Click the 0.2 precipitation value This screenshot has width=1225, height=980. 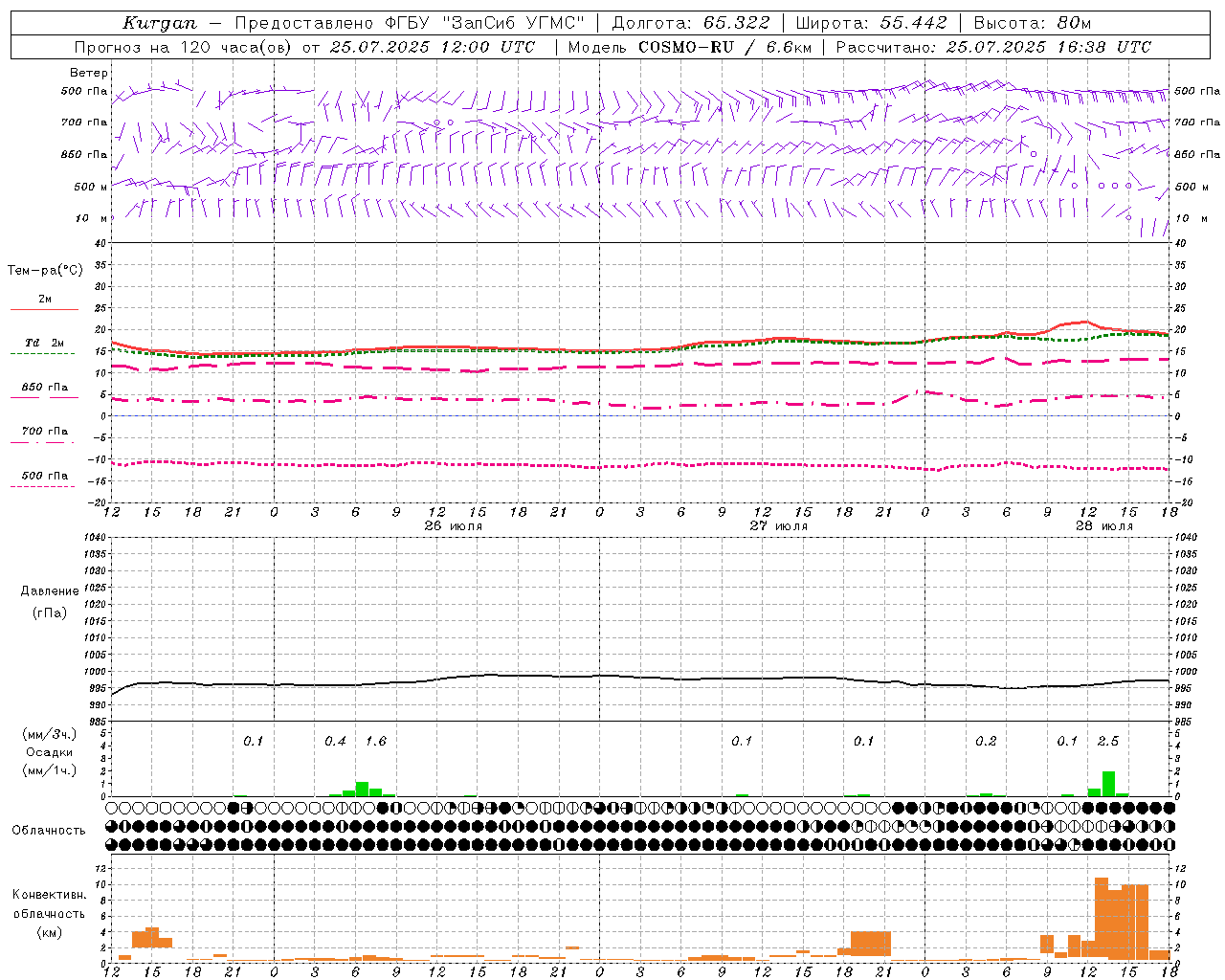click(986, 742)
